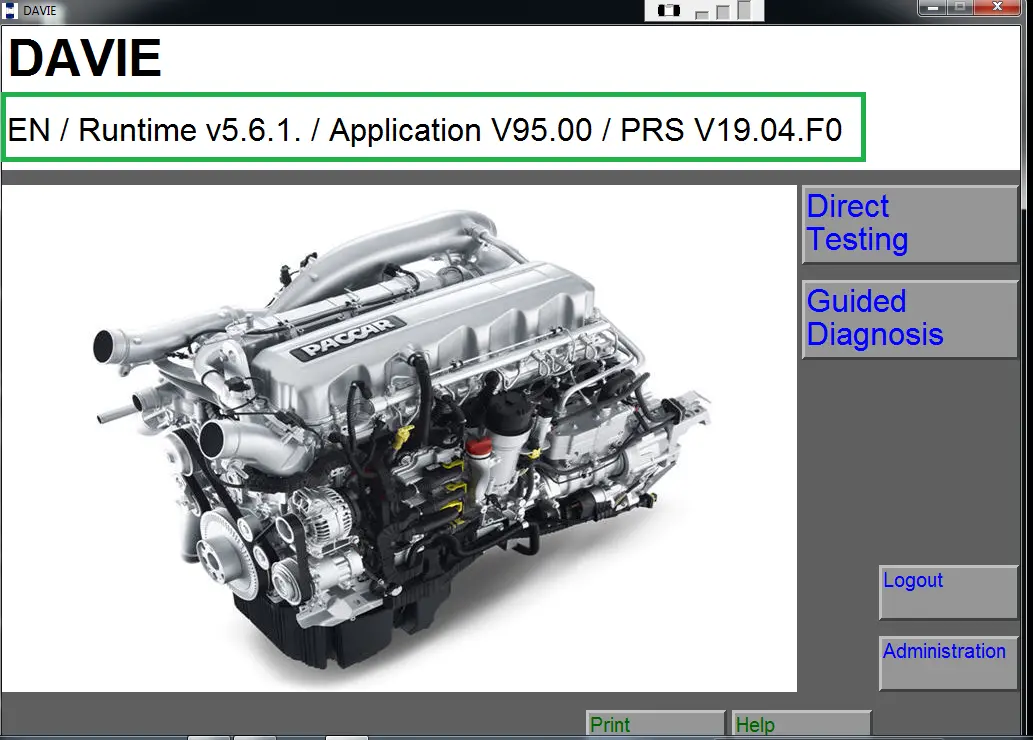Click the large DAVIE heading
This screenshot has height=740, width=1033.
(85, 58)
